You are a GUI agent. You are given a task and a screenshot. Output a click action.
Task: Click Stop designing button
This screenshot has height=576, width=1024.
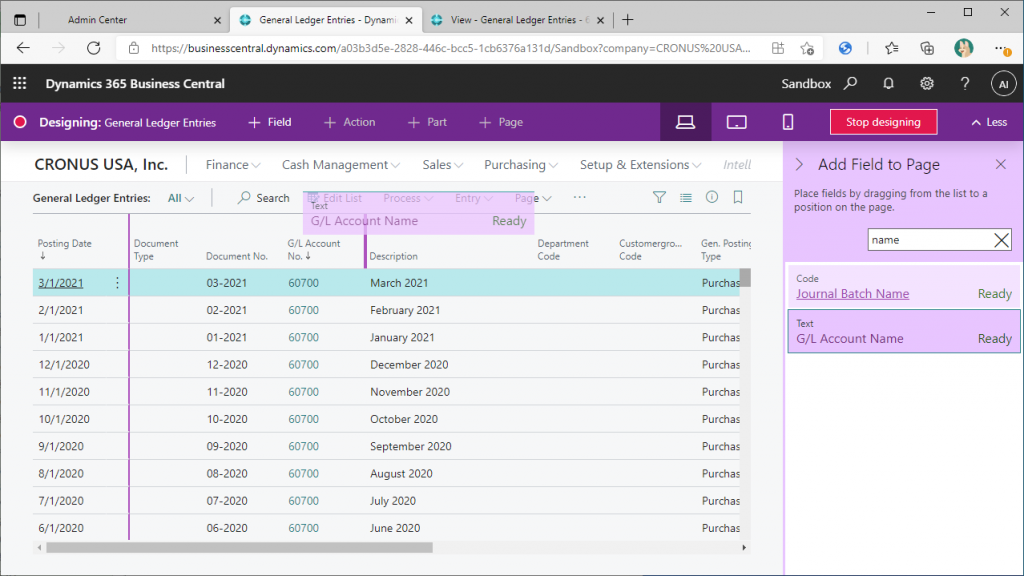point(883,122)
